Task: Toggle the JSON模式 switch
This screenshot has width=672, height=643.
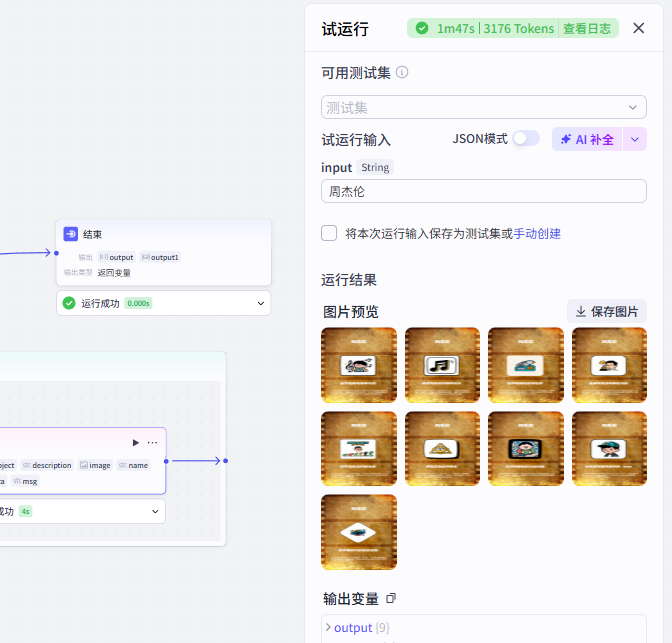Action: tap(526, 138)
